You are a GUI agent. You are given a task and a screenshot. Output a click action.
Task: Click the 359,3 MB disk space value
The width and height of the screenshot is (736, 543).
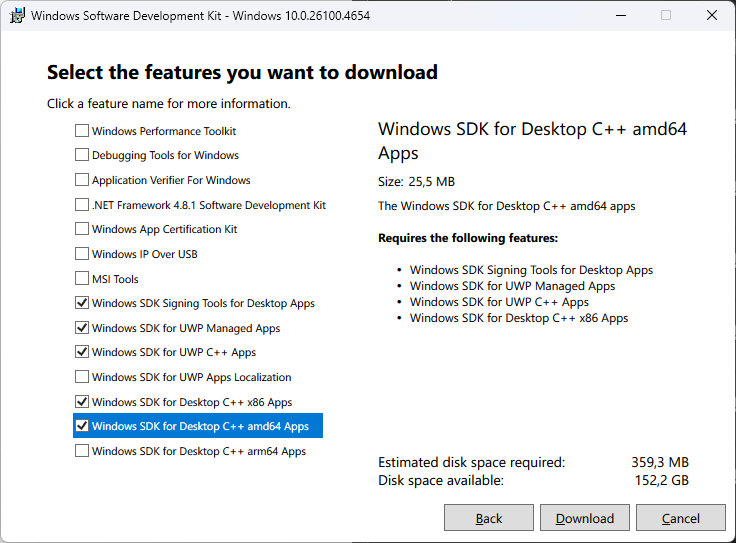tap(660, 462)
